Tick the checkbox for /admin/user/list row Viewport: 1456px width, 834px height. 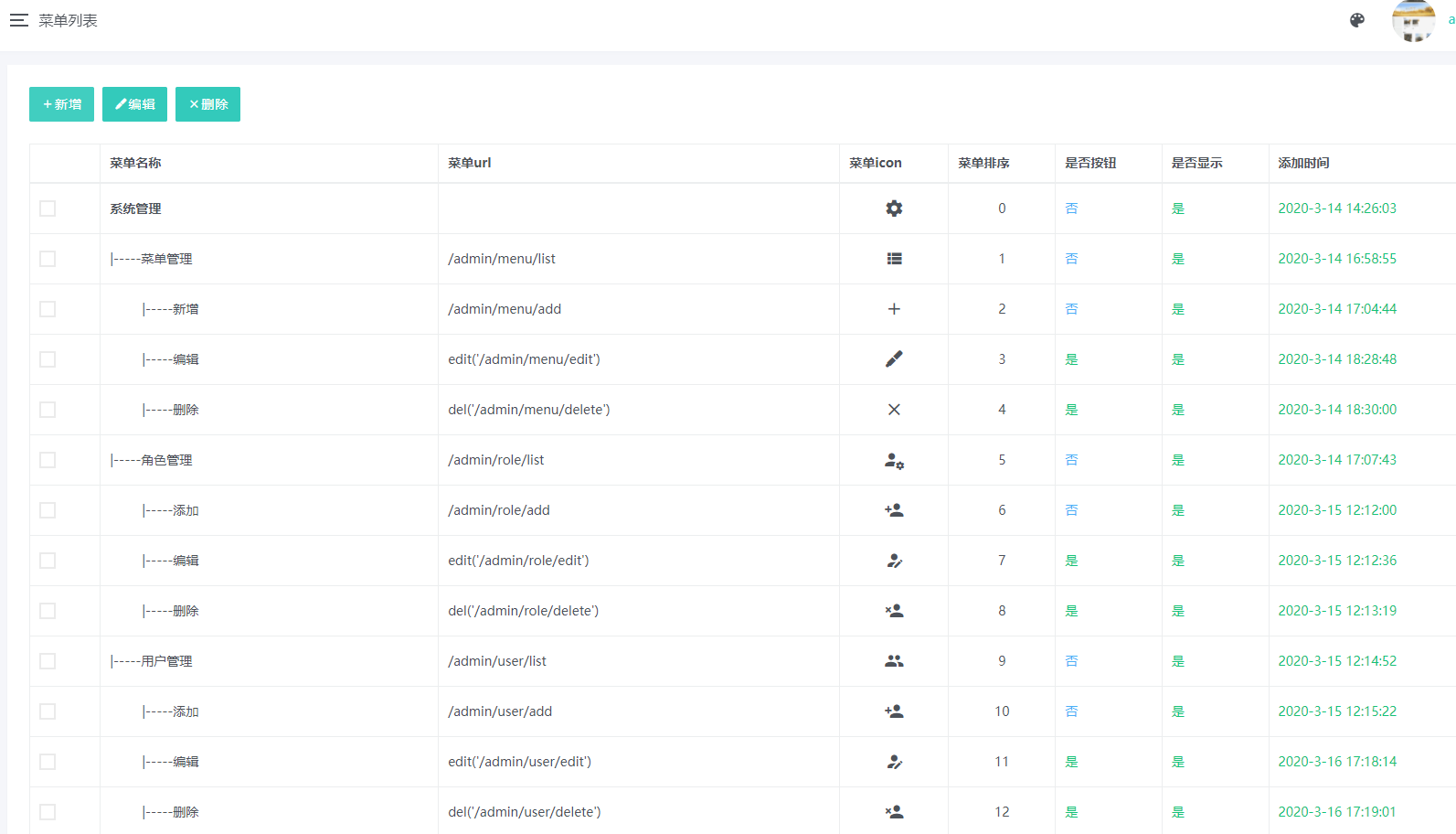[x=48, y=661]
